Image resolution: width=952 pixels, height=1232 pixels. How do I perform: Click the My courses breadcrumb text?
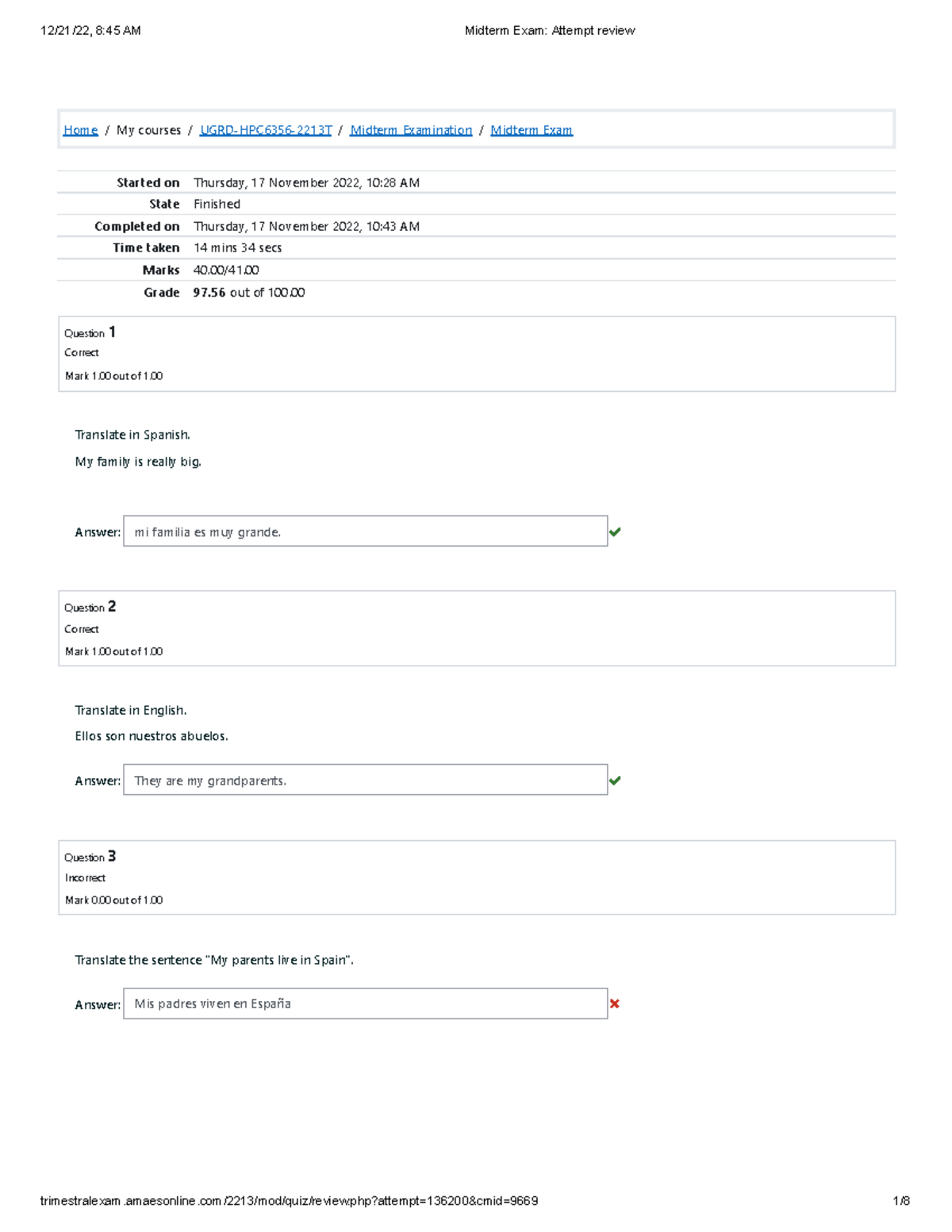[x=148, y=130]
